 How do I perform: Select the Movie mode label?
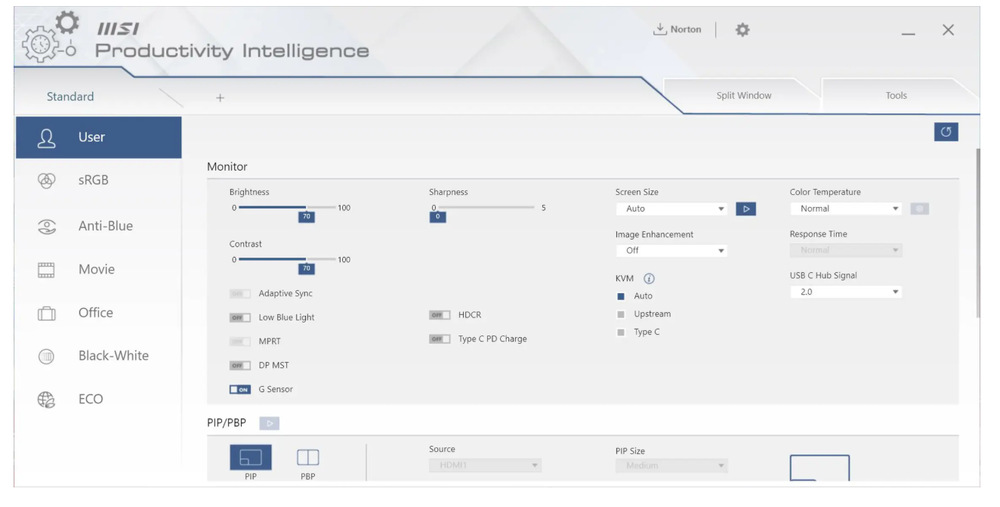(96, 270)
